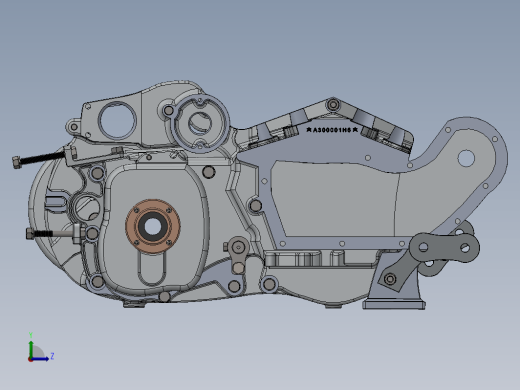Image resolution: width=520 pixels, height=390 pixels.
Task: Pick the small lever arm near the bottom center
Action: tap(237, 254)
